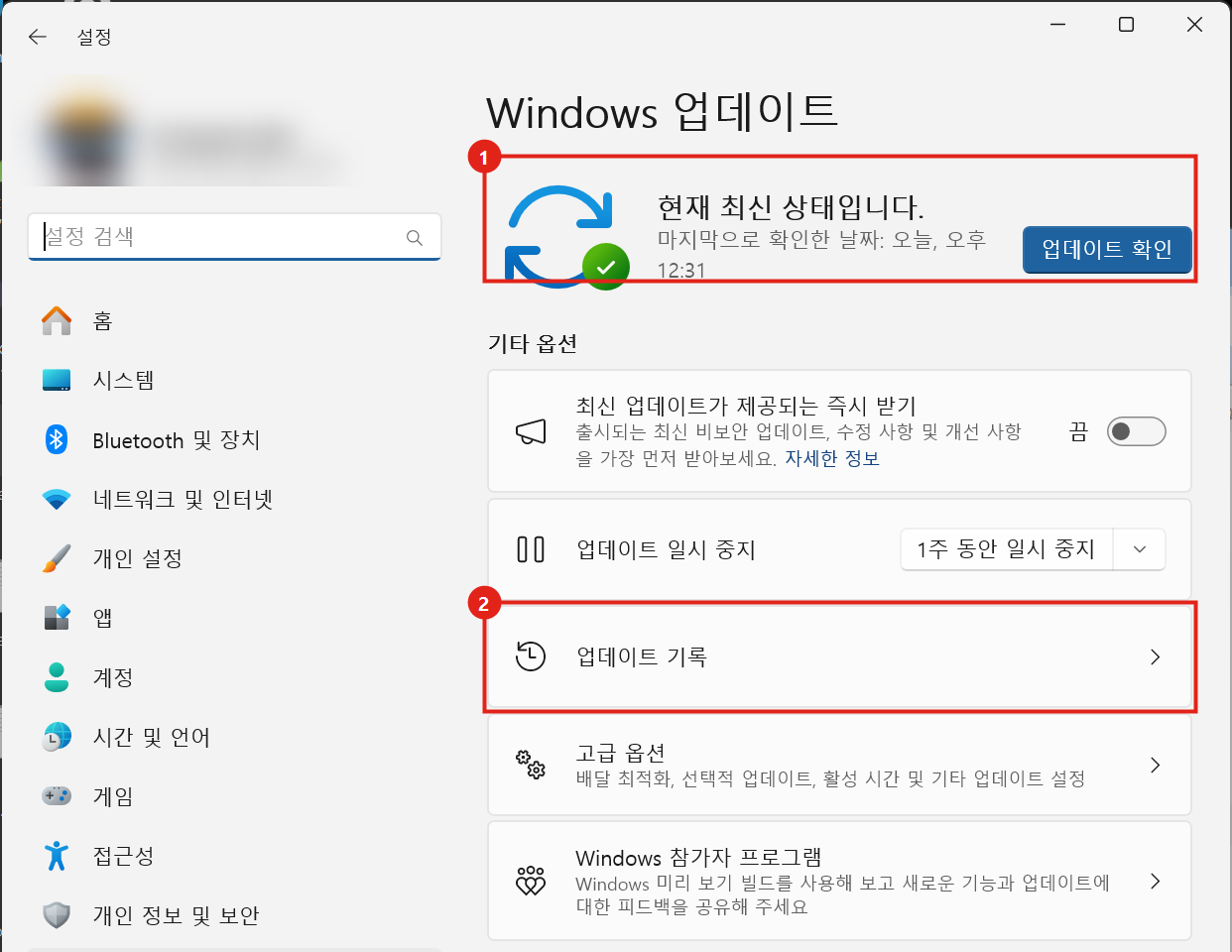Select 게임 label in sidebar
The height and width of the screenshot is (952, 1232).
(113, 796)
